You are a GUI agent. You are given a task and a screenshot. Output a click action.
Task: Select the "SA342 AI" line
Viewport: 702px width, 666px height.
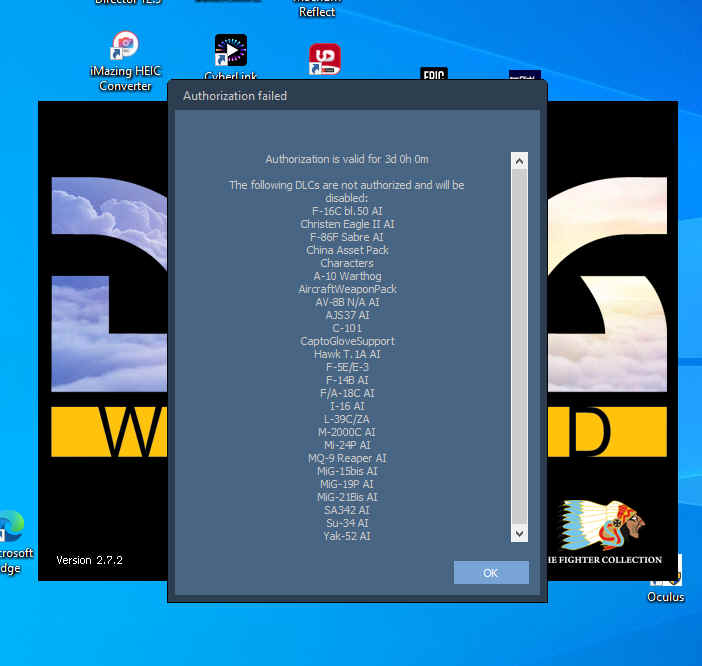point(347,510)
